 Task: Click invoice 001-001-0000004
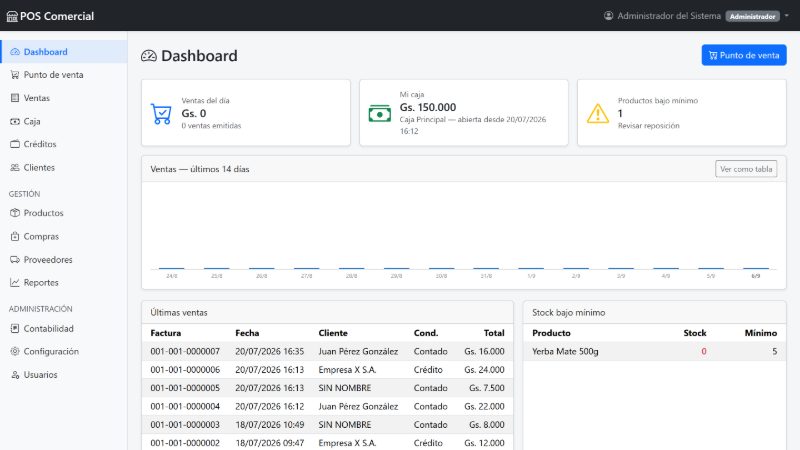pyautogui.click(x=185, y=407)
